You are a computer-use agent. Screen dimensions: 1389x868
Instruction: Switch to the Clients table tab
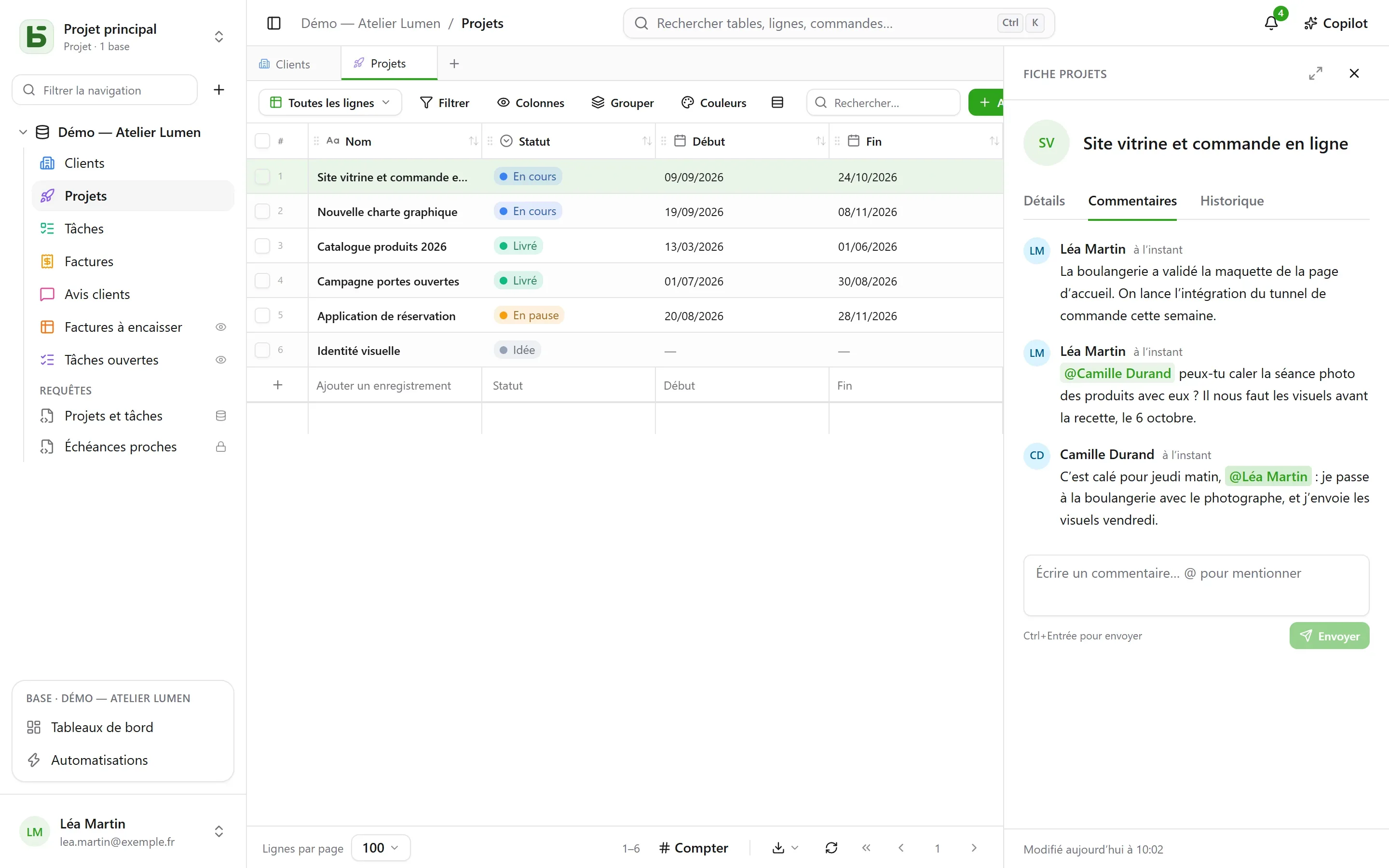click(293, 64)
